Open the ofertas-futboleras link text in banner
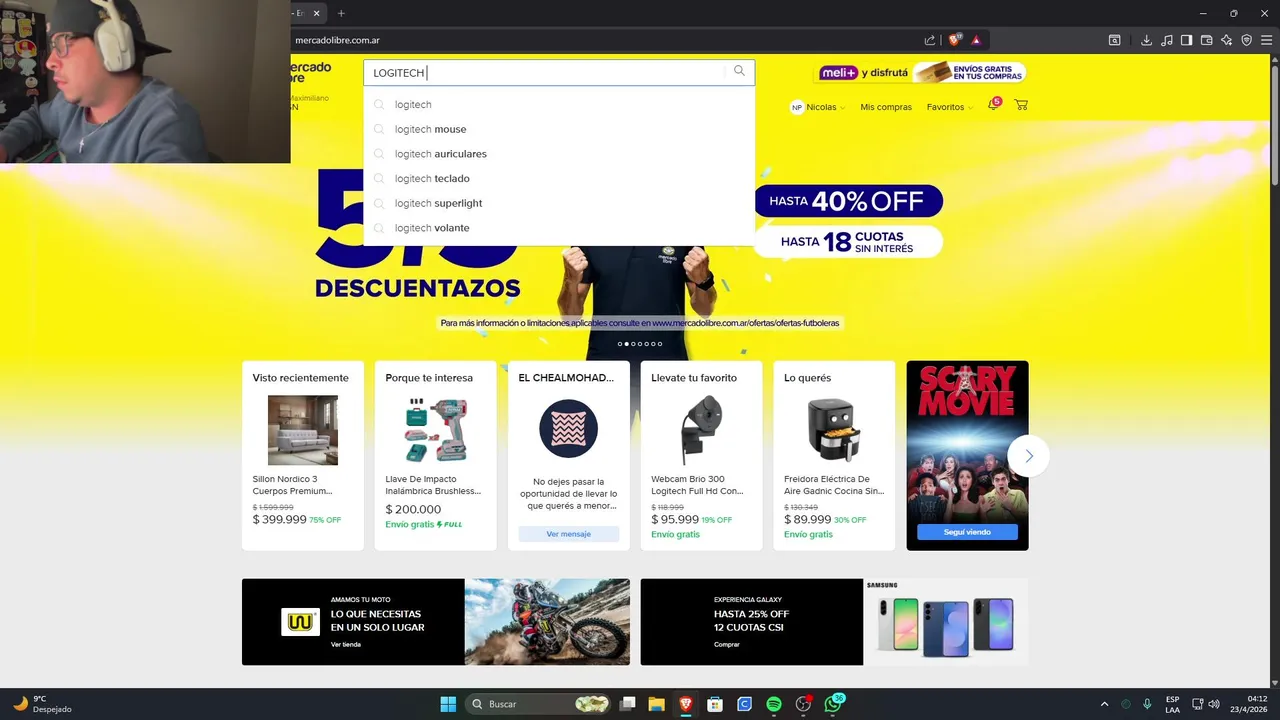1280x720 pixels. coord(746,323)
